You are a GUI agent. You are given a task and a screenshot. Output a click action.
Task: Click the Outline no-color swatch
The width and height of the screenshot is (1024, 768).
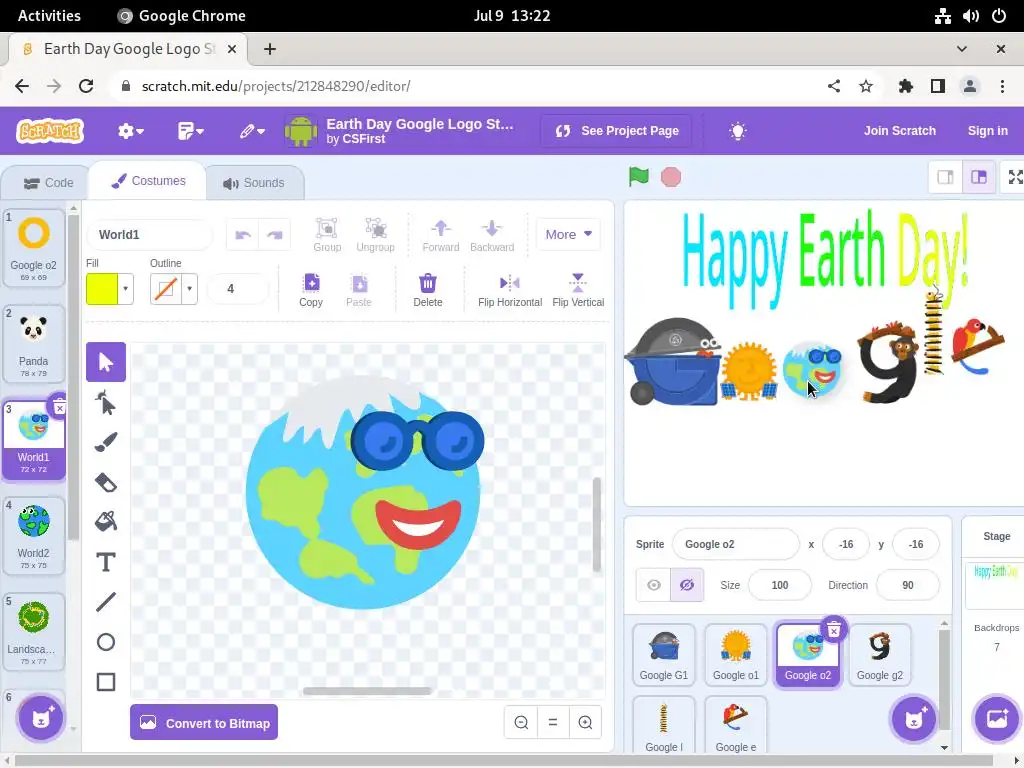(166, 289)
